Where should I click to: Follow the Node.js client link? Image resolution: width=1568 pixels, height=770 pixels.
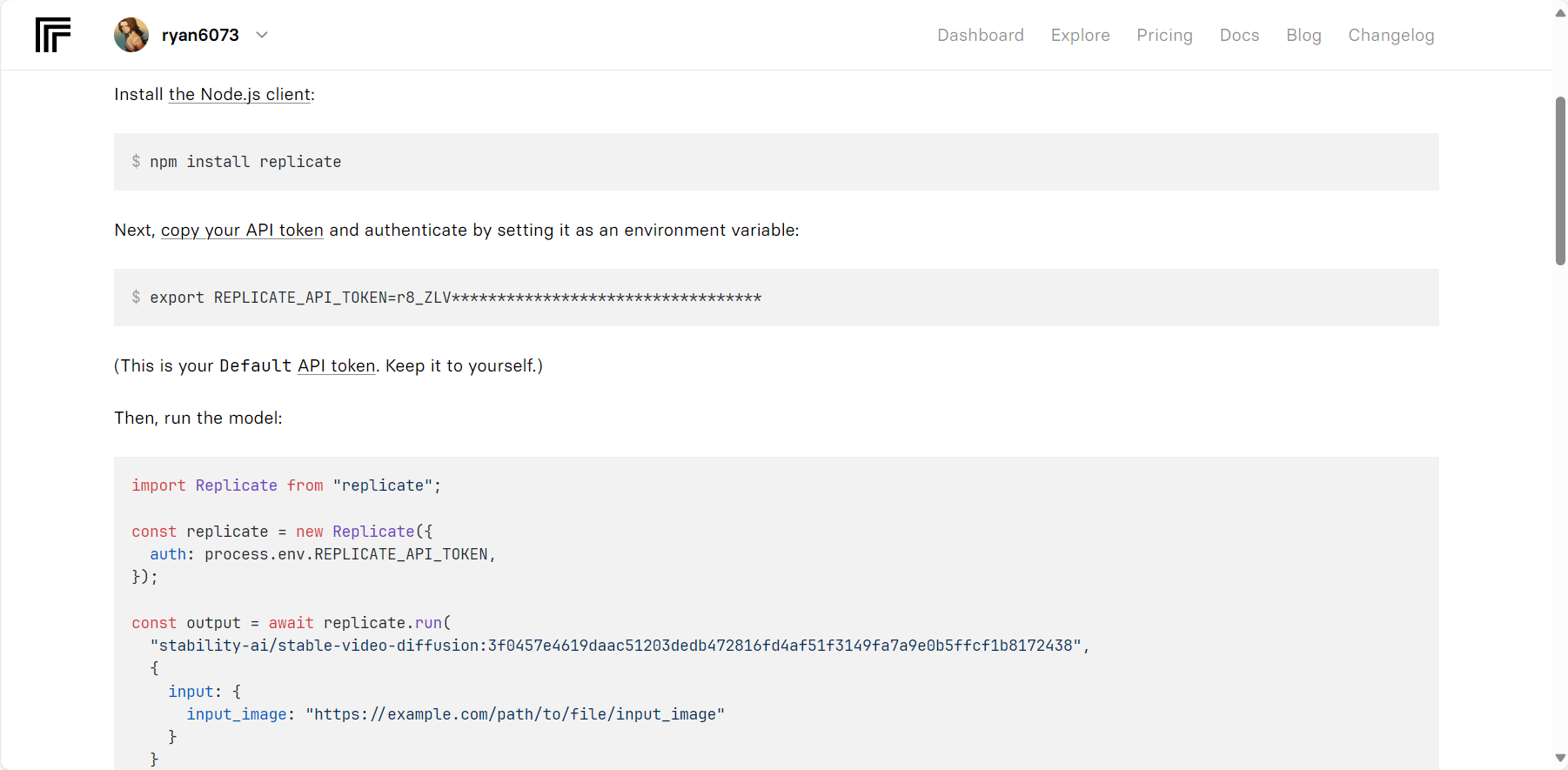click(x=239, y=94)
